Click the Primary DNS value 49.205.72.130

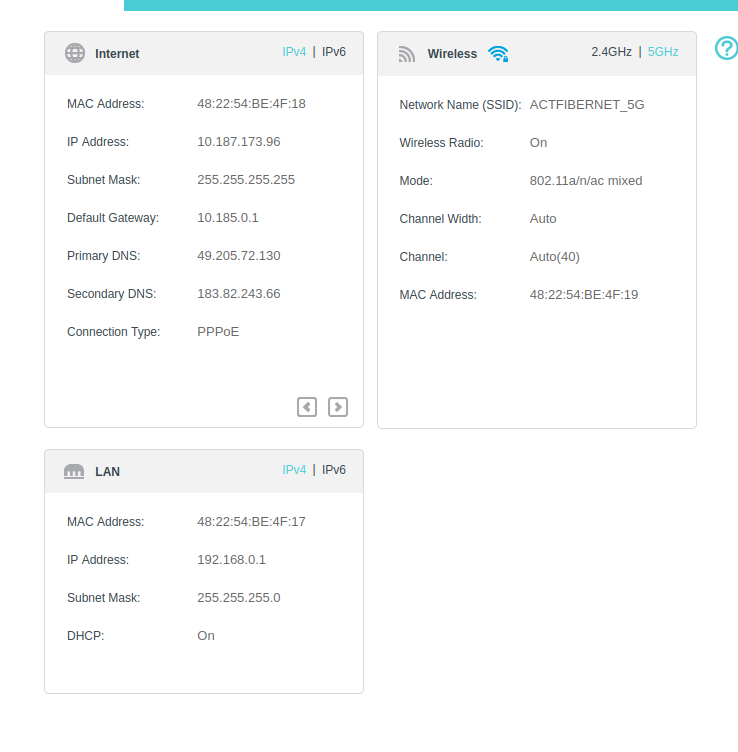(x=239, y=256)
